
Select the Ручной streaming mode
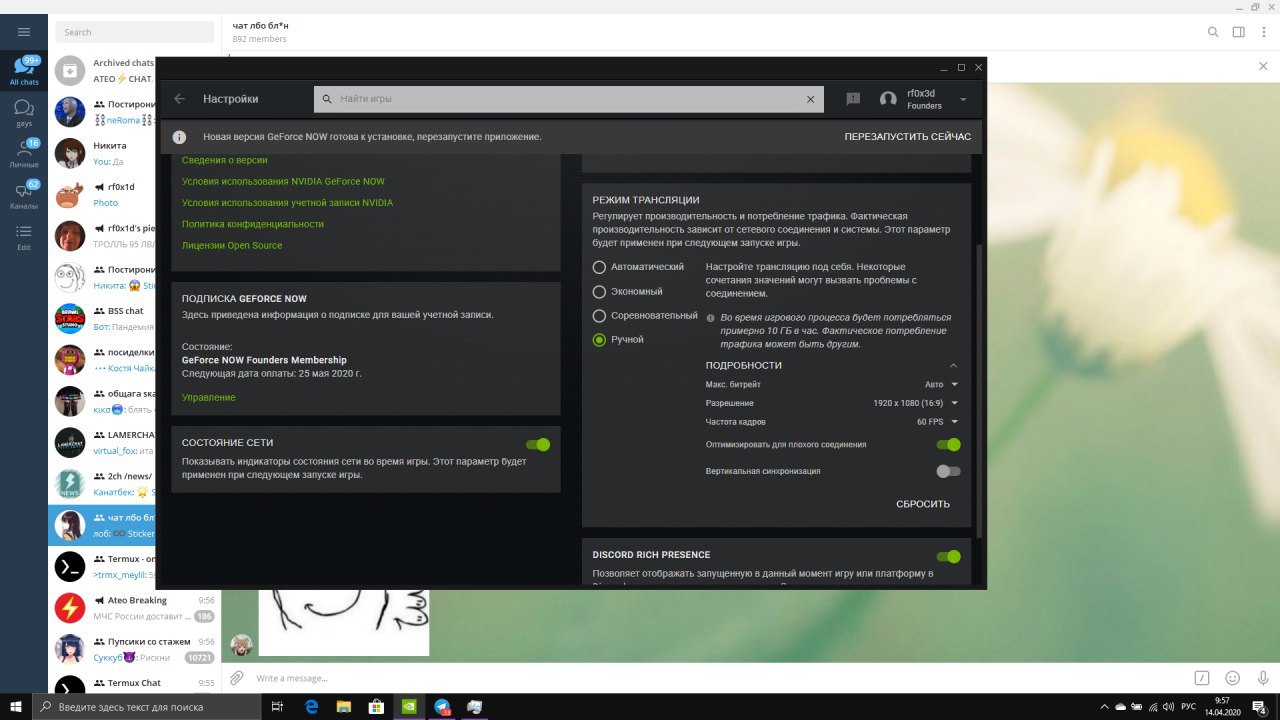(x=599, y=339)
